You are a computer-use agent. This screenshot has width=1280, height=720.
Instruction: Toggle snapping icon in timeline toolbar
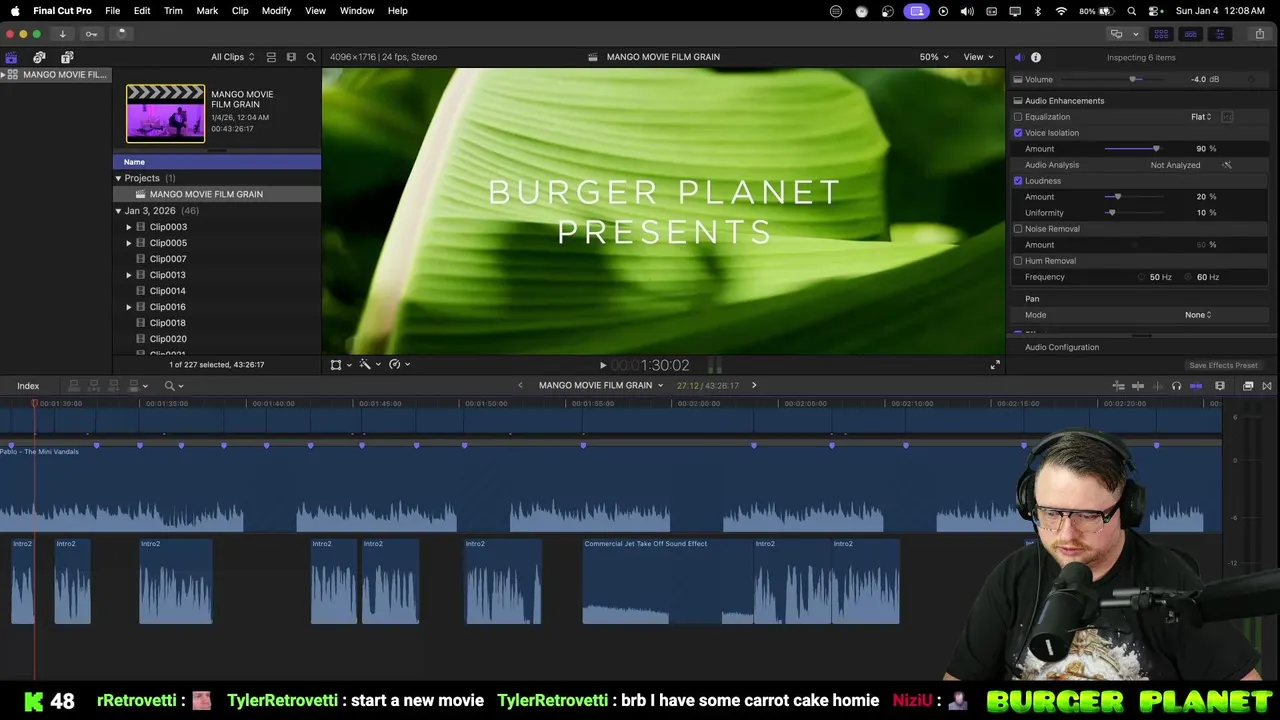click(x=1195, y=386)
